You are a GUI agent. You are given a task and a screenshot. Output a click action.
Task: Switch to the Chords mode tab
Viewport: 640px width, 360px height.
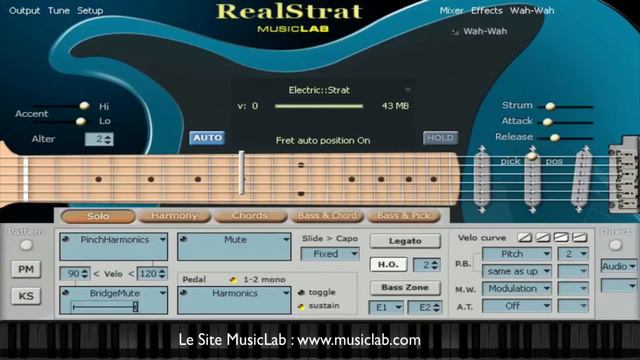250,216
